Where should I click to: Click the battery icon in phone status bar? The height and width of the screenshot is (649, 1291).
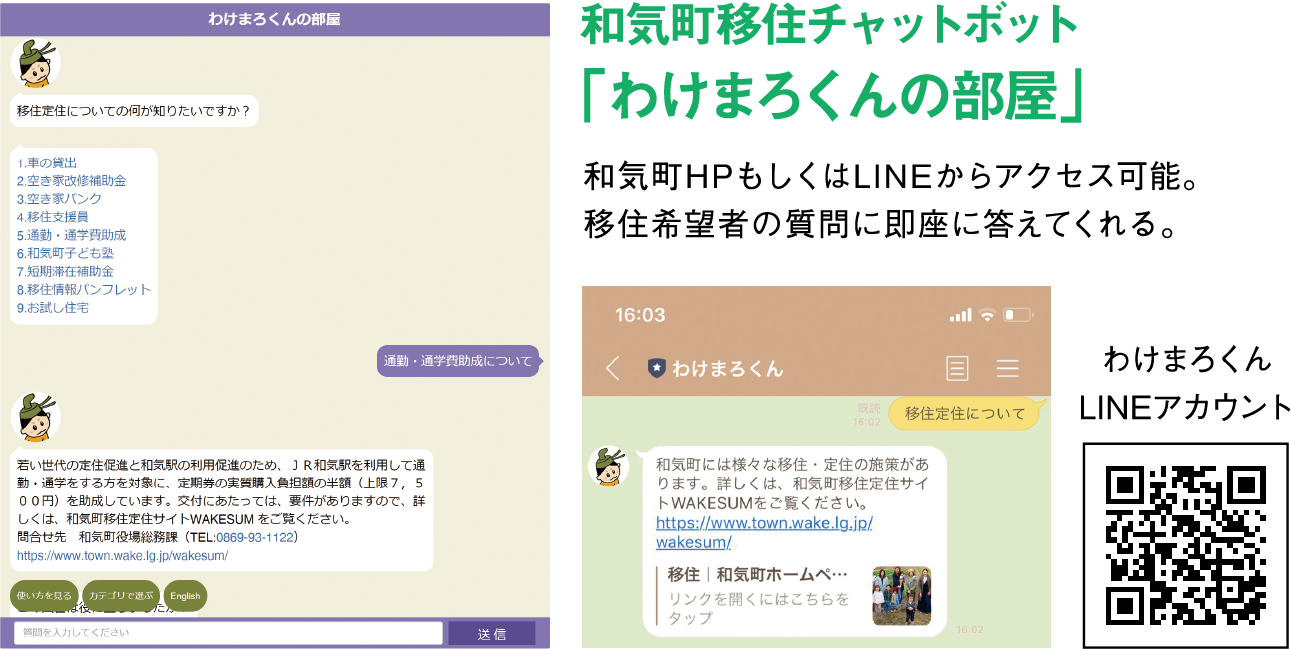pos(1018,315)
